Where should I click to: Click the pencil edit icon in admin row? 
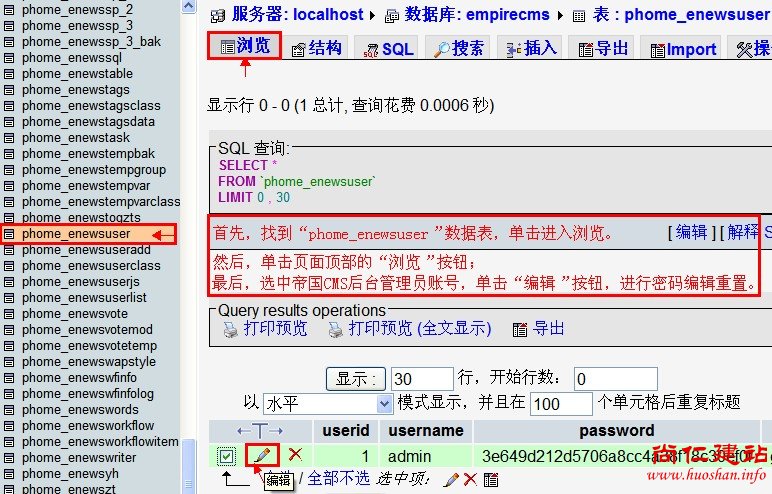tap(262, 455)
